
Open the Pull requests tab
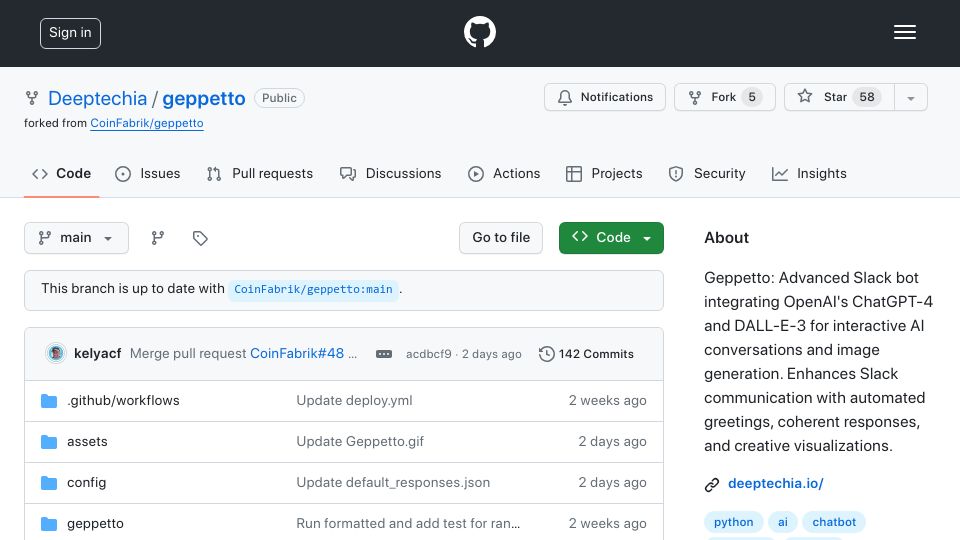[260, 174]
